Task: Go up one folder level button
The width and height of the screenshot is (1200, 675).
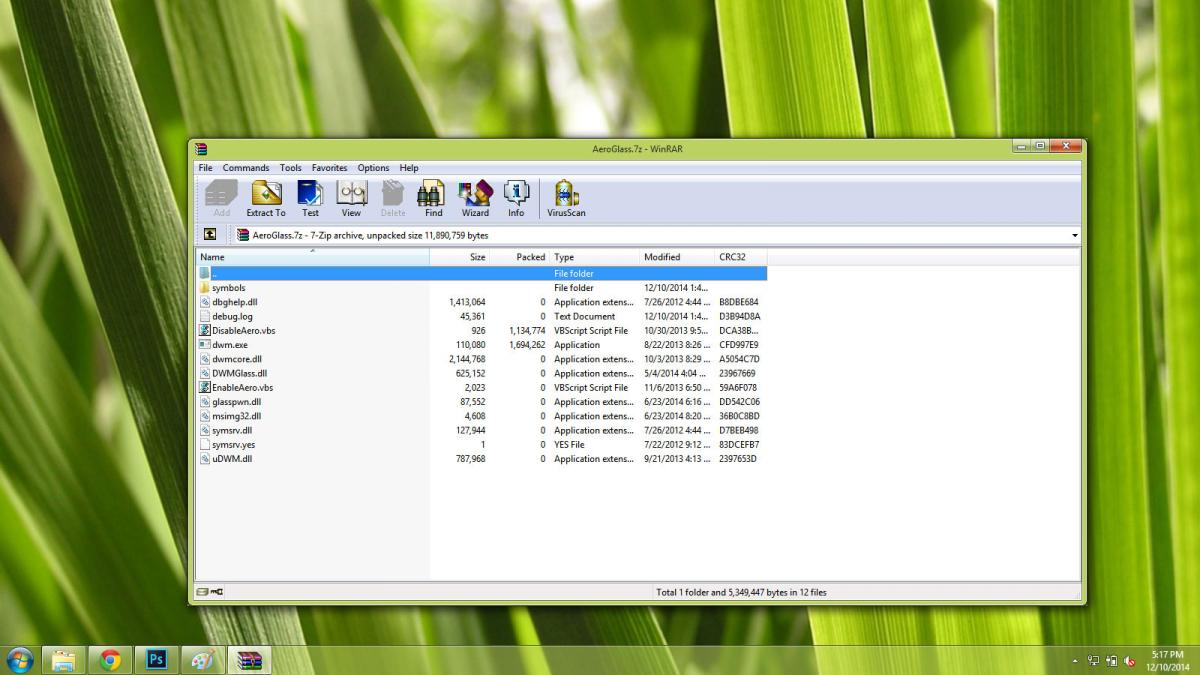Action: tap(210, 235)
